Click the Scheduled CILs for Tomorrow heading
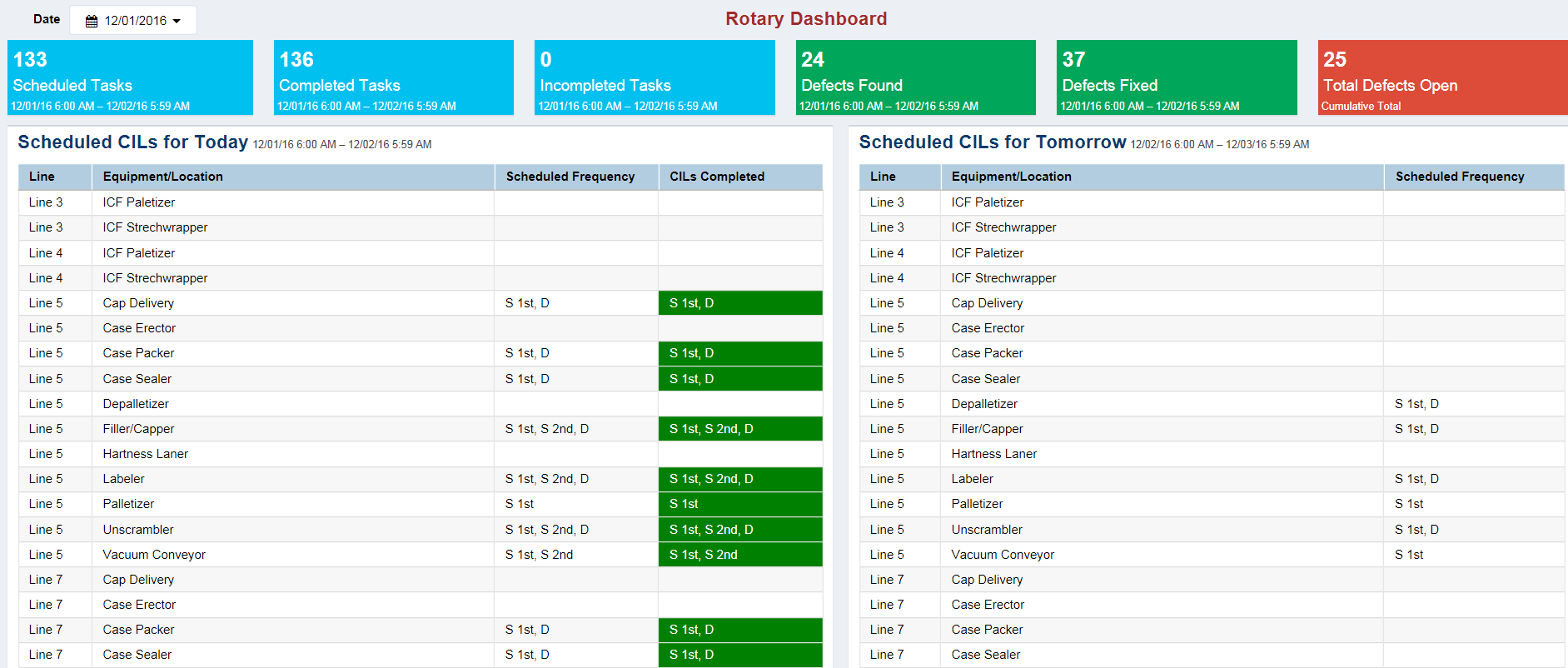 pyautogui.click(x=993, y=142)
